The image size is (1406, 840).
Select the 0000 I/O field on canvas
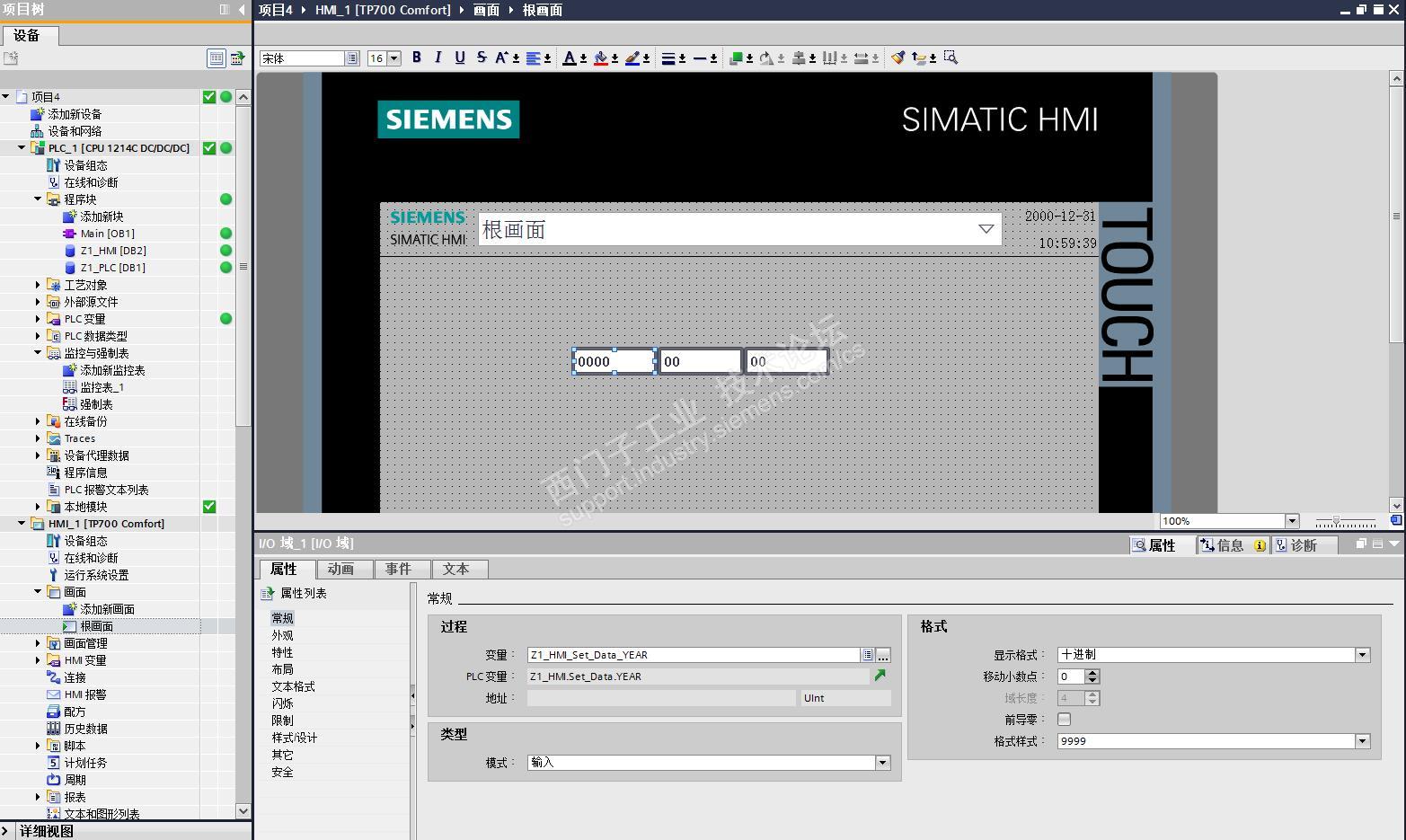click(615, 361)
